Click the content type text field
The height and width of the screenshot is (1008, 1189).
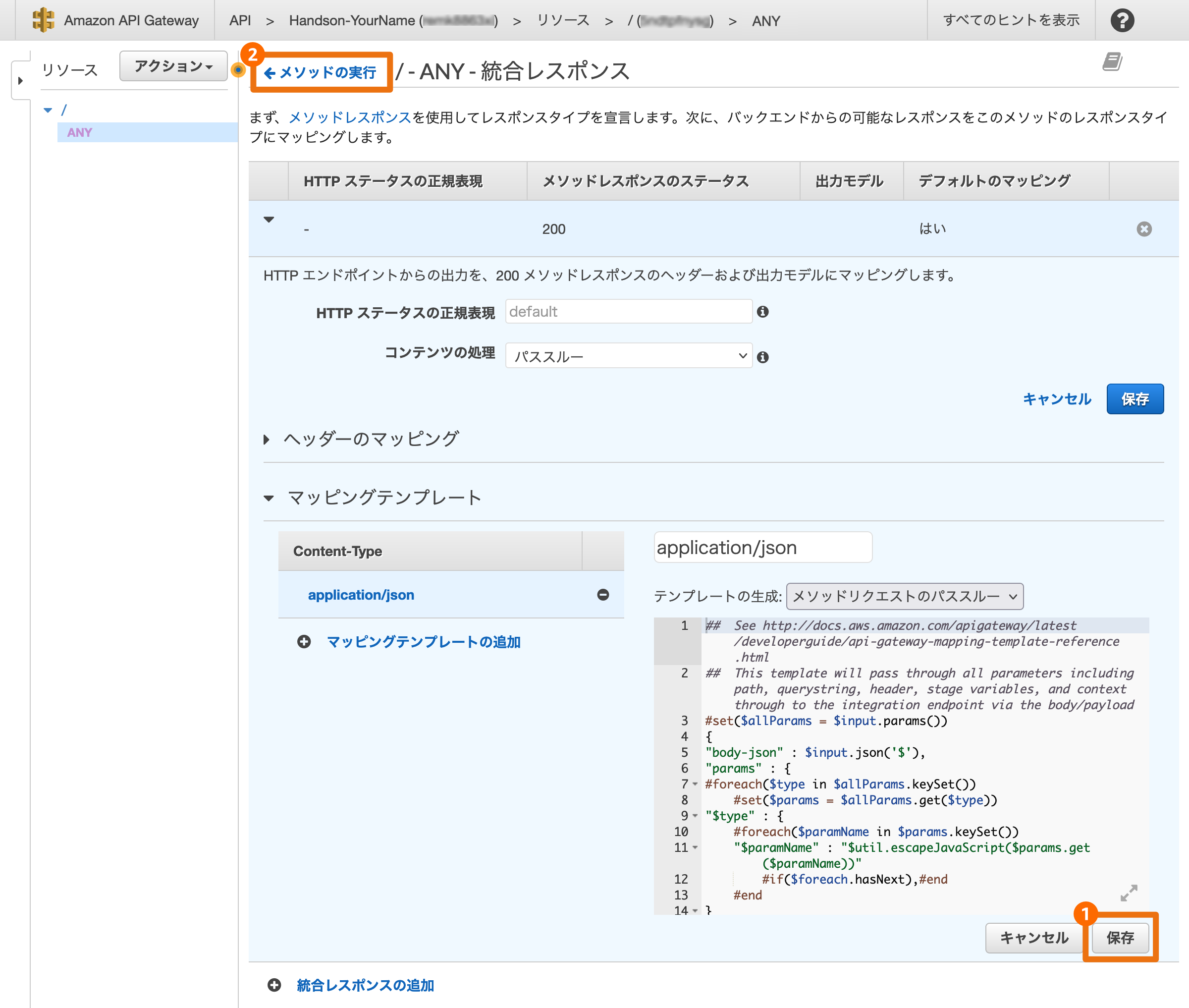coord(763,548)
